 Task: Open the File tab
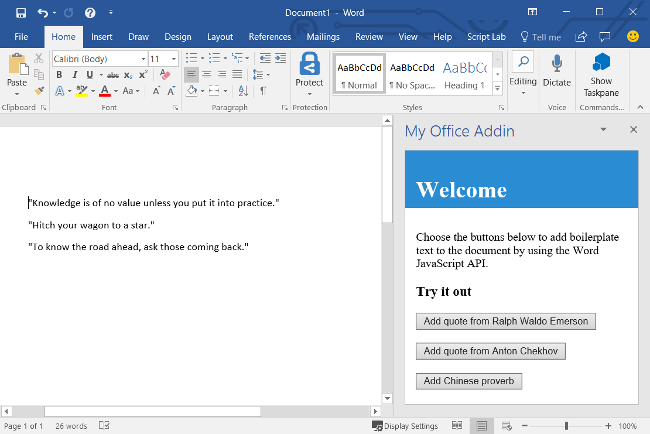(x=21, y=37)
